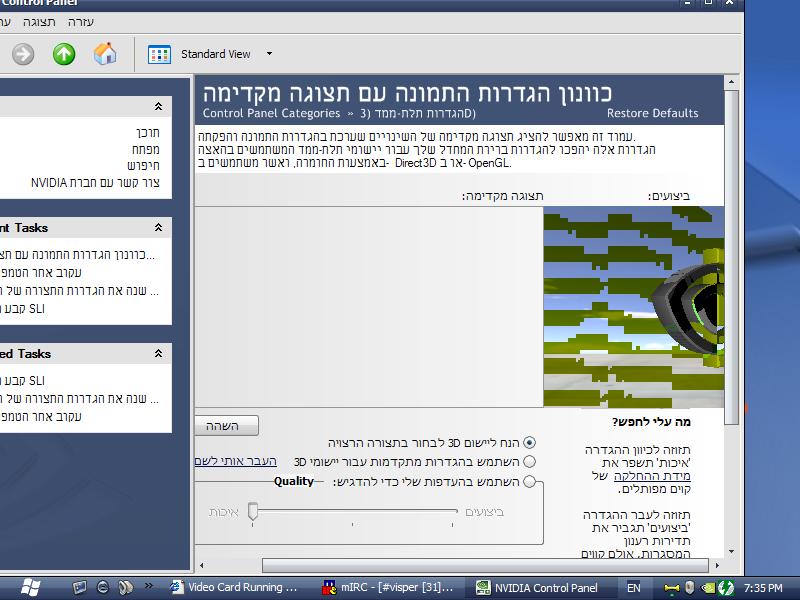
Task: Click the Standard View grid icon
Action: coord(159,54)
